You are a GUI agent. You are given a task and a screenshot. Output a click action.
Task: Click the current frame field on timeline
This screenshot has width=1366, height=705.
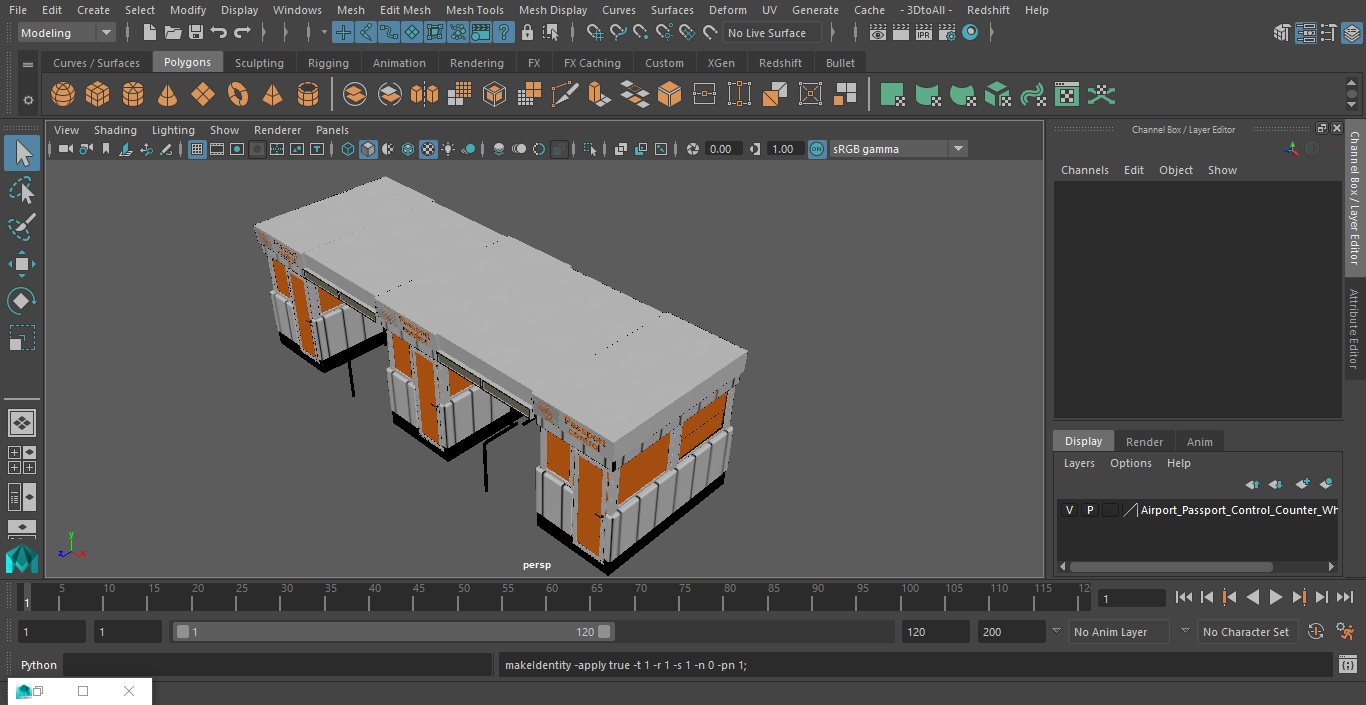tap(1132, 598)
